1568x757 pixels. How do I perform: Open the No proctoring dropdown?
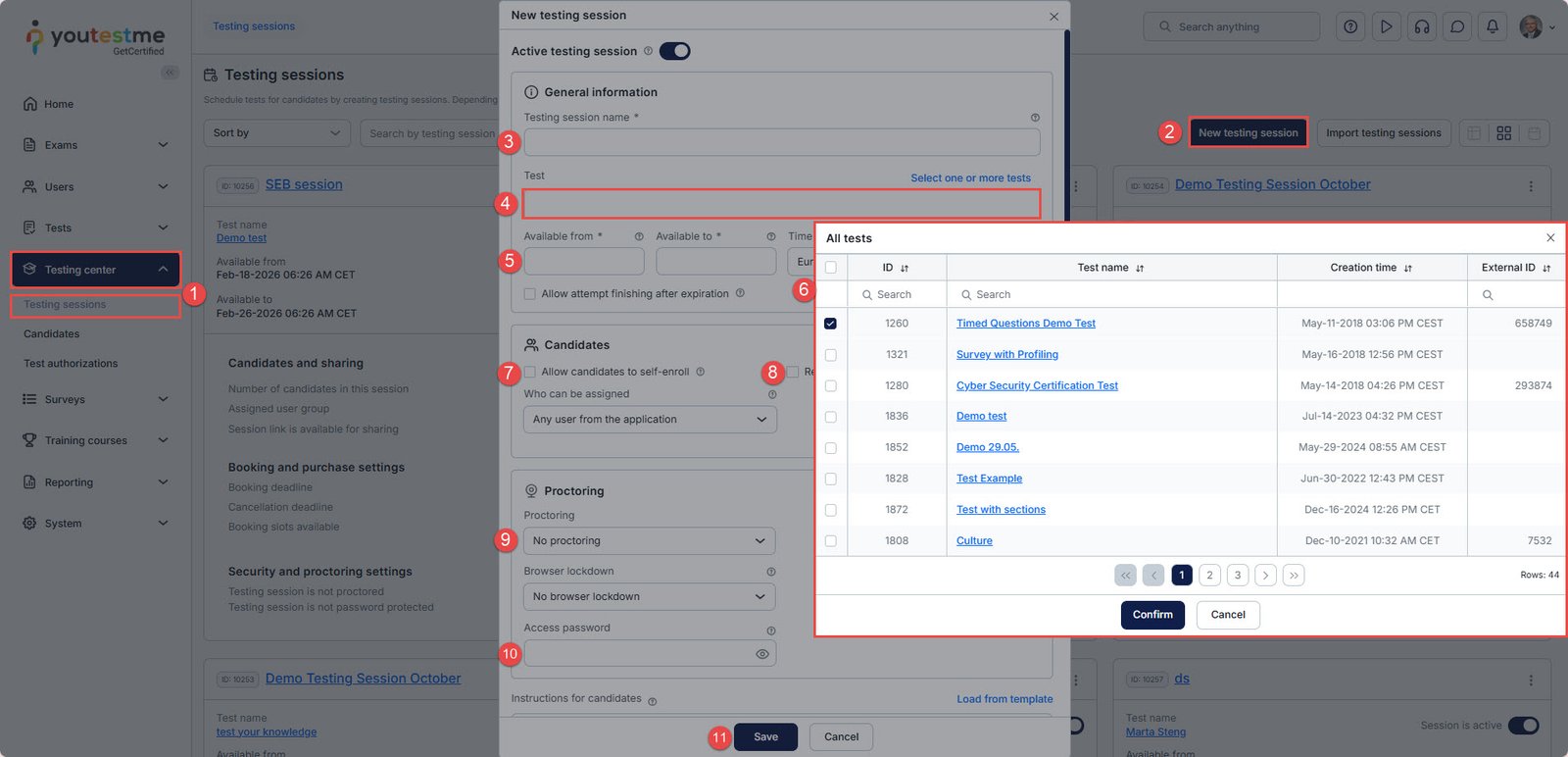(649, 541)
